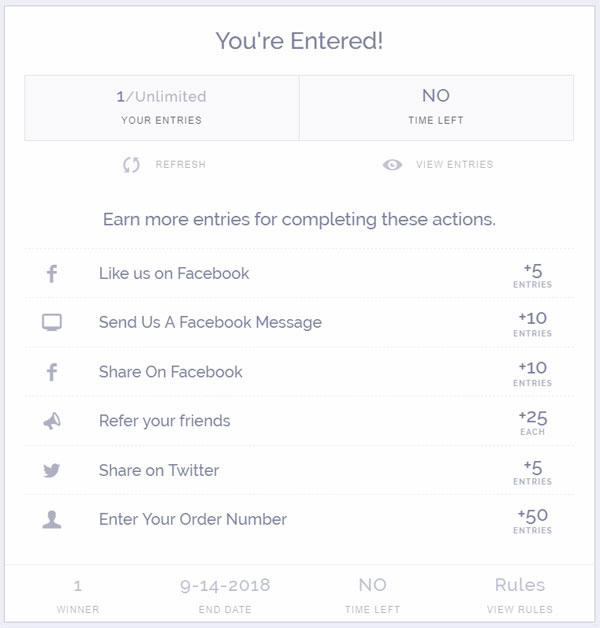Open VIEW ENTRIES link
The image size is (600, 628).
click(x=455, y=165)
